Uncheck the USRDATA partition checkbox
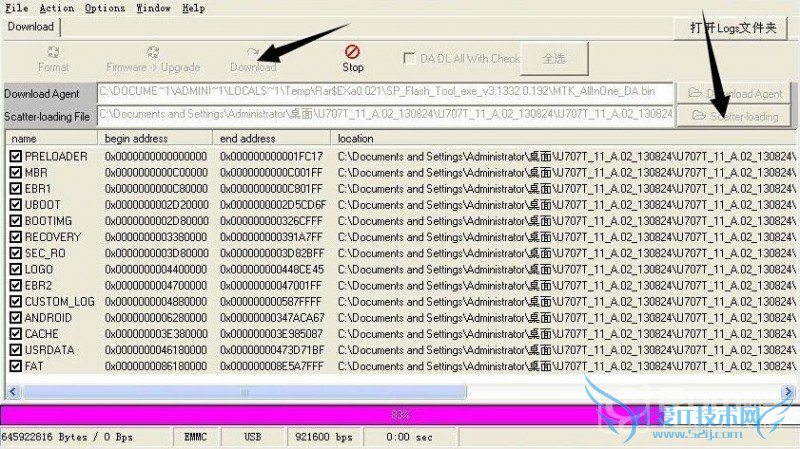Viewport: 800px width, 449px height. [15, 350]
